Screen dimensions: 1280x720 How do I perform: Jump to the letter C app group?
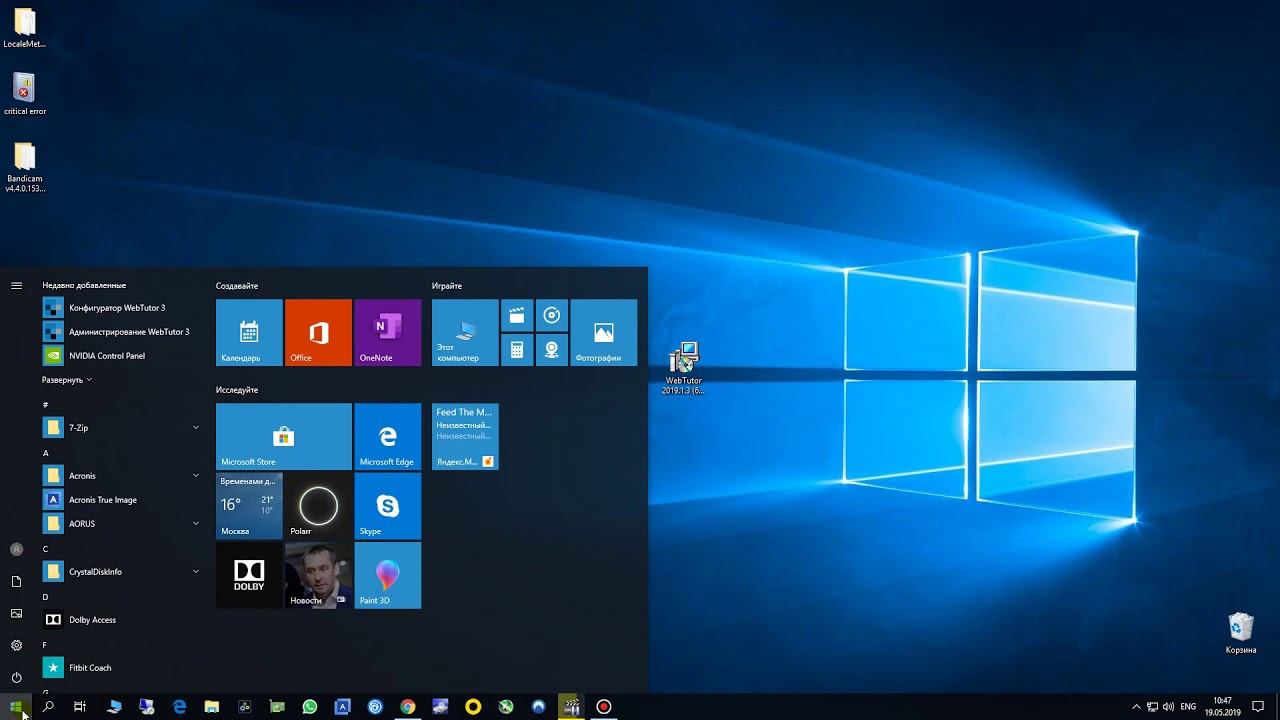[46, 549]
